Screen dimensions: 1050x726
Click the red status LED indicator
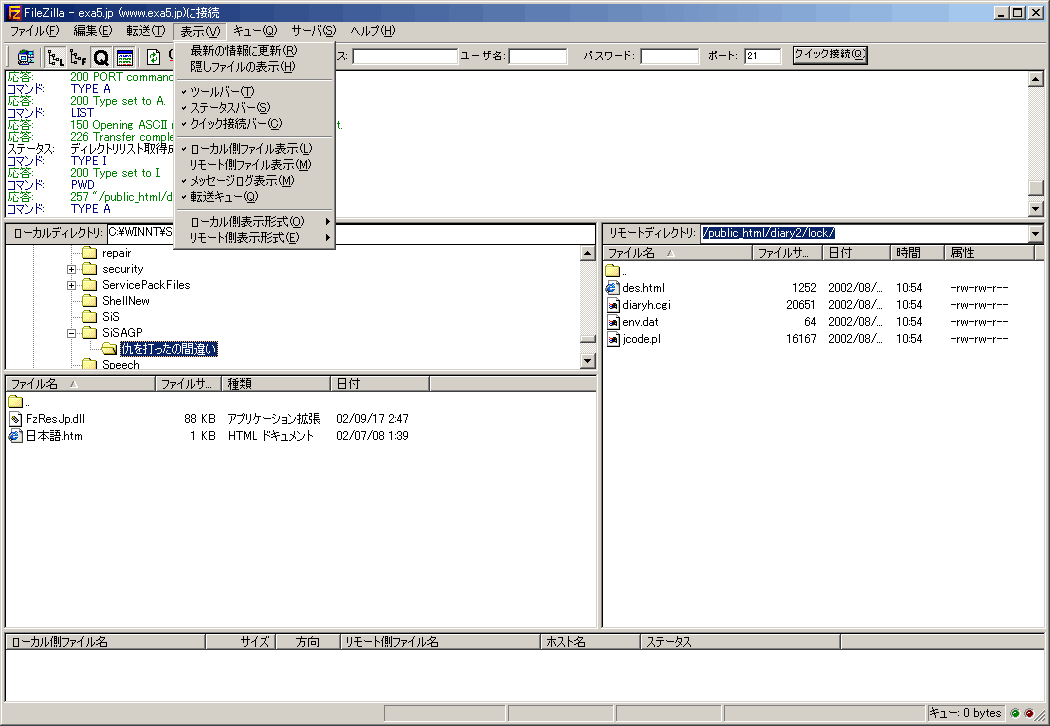tap(1029, 713)
